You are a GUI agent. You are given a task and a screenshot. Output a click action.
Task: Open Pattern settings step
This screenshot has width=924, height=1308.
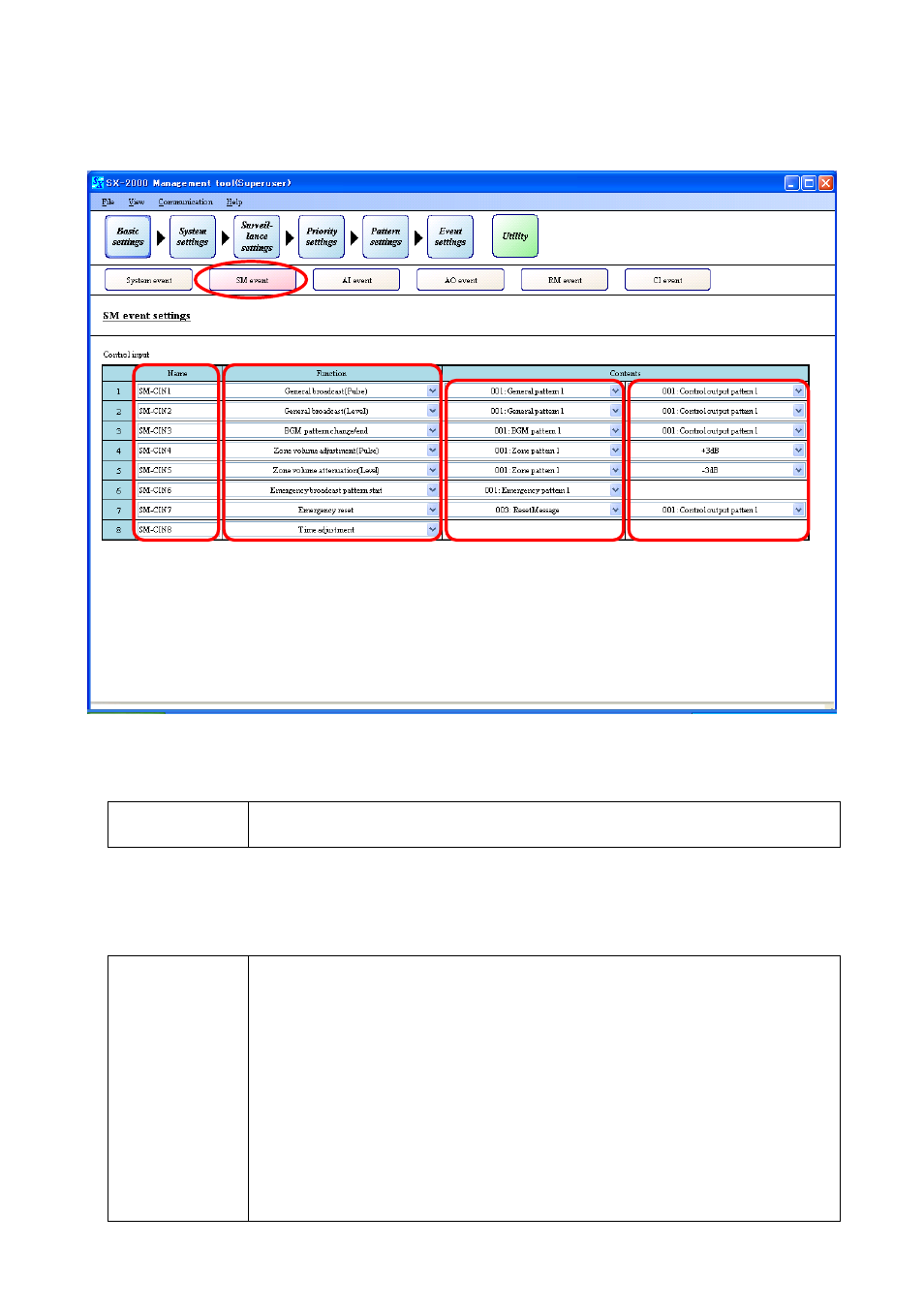click(x=385, y=236)
